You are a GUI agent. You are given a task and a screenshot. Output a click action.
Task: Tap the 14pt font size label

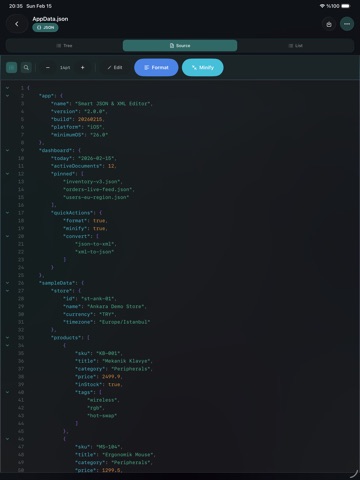click(65, 68)
